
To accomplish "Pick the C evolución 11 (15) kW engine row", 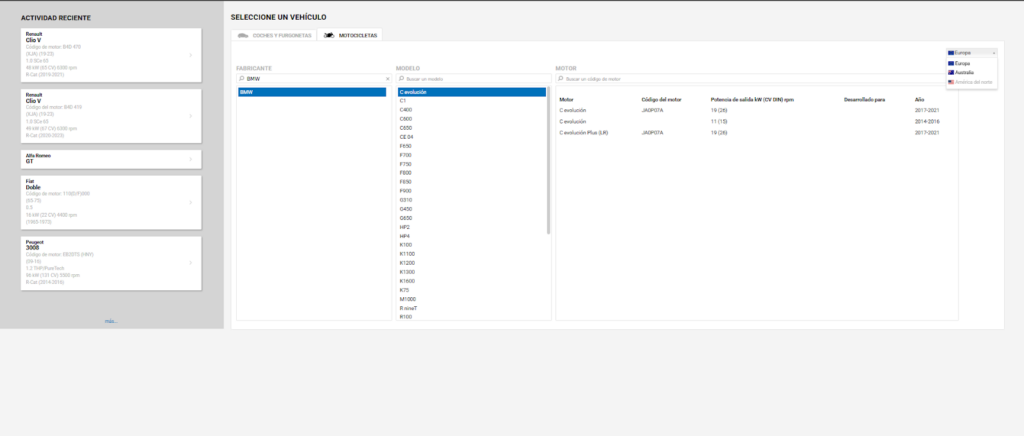I will [x=756, y=121].
